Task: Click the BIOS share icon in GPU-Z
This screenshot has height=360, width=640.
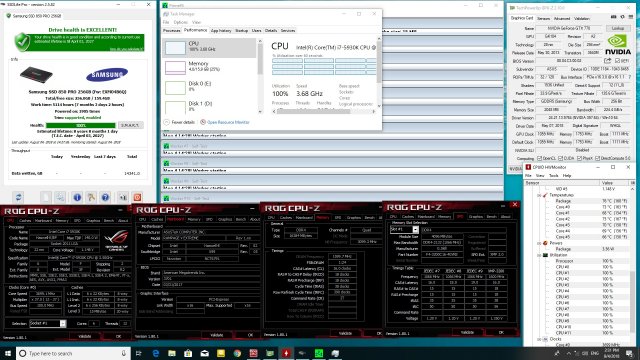Action: click(x=607, y=61)
